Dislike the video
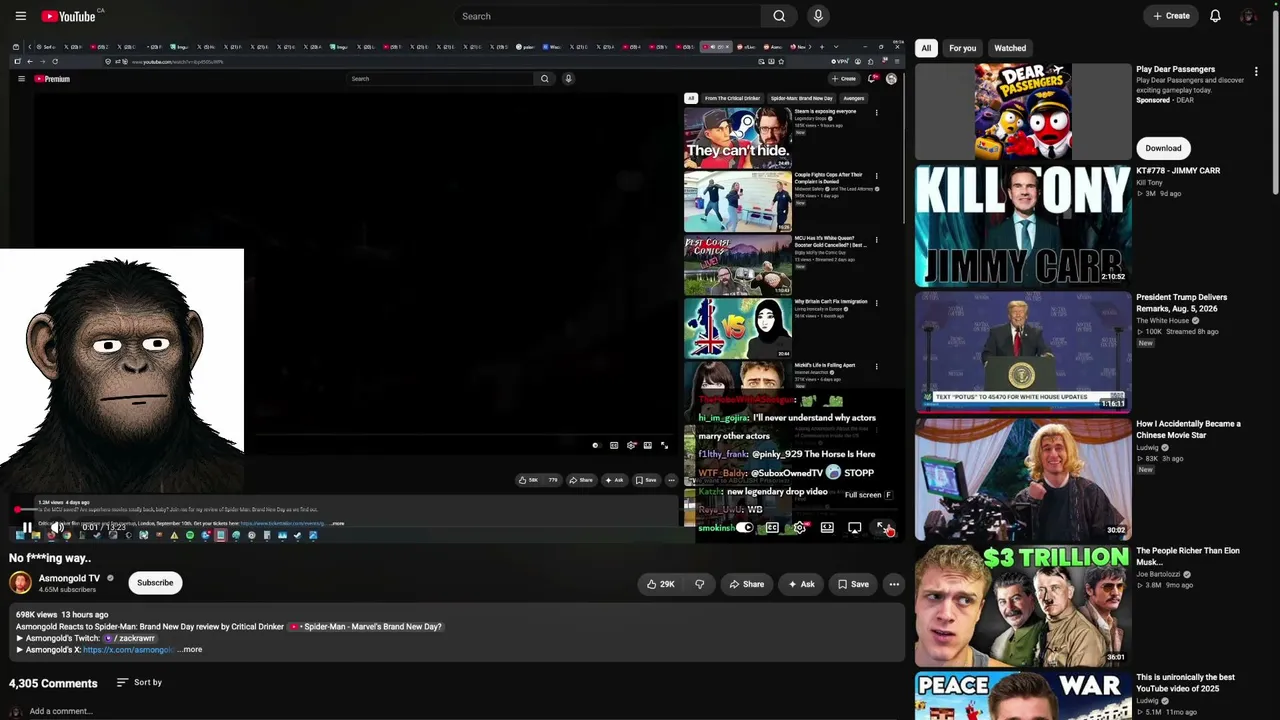Image resolution: width=1280 pixels, height=720 pixels. tap(699, 584)
